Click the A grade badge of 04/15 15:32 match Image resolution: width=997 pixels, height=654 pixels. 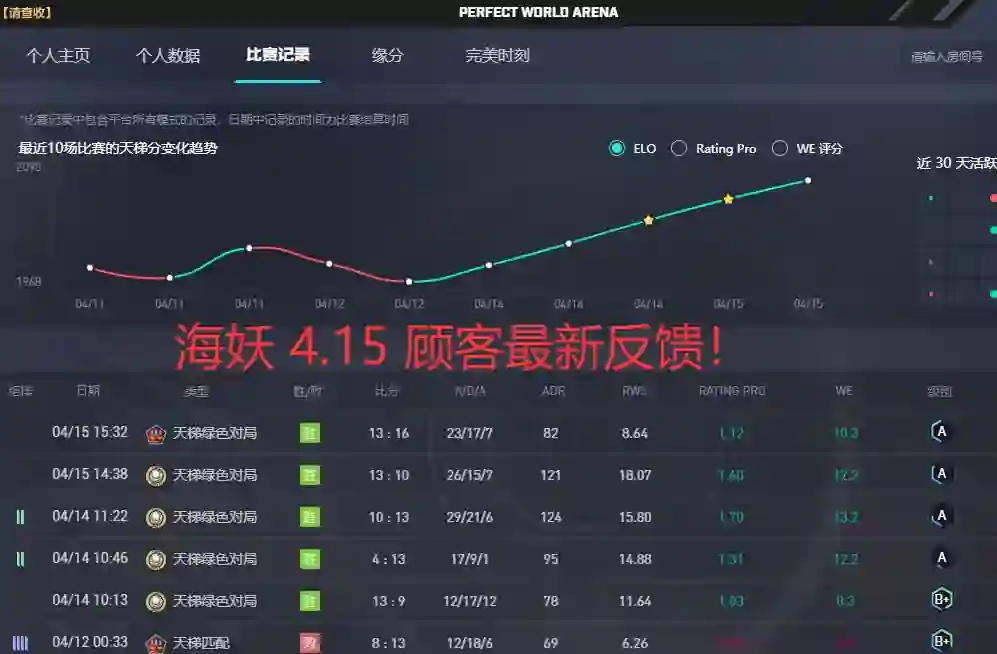[x=941, y=432]
